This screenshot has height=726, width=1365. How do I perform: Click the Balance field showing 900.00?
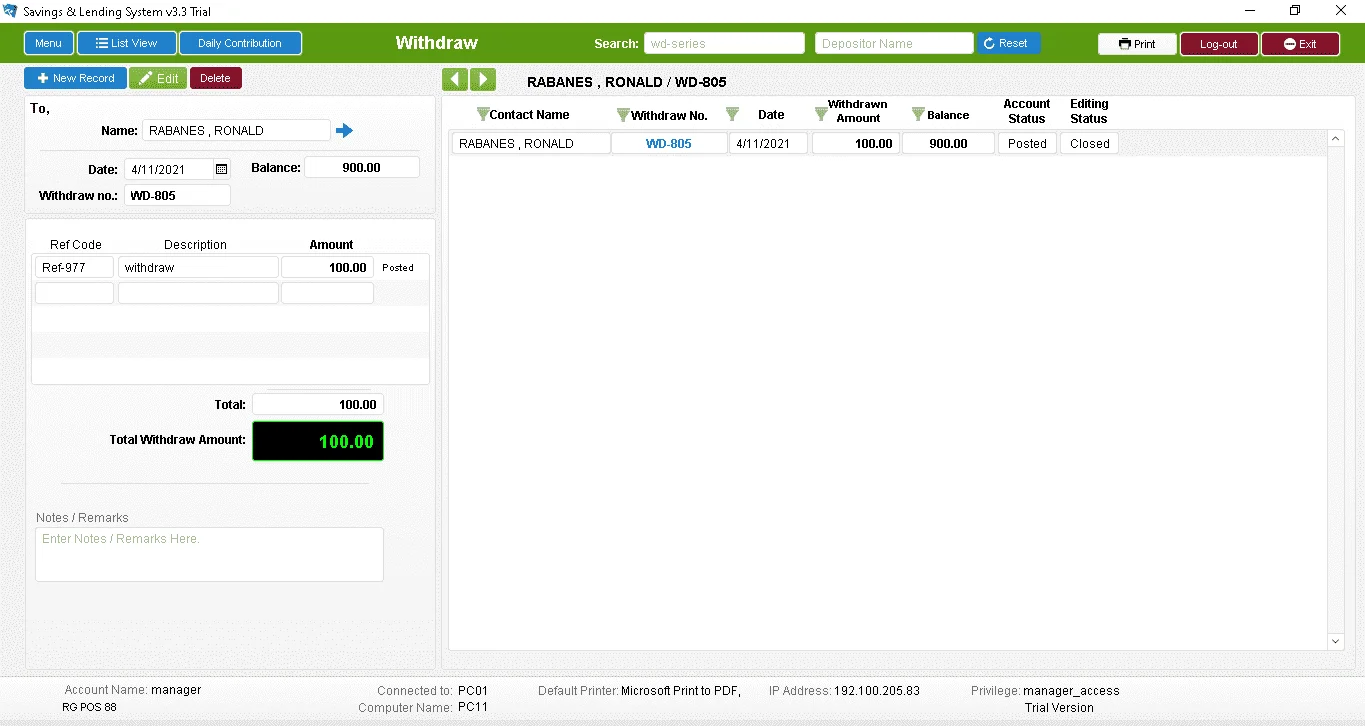tap(362, 167)
